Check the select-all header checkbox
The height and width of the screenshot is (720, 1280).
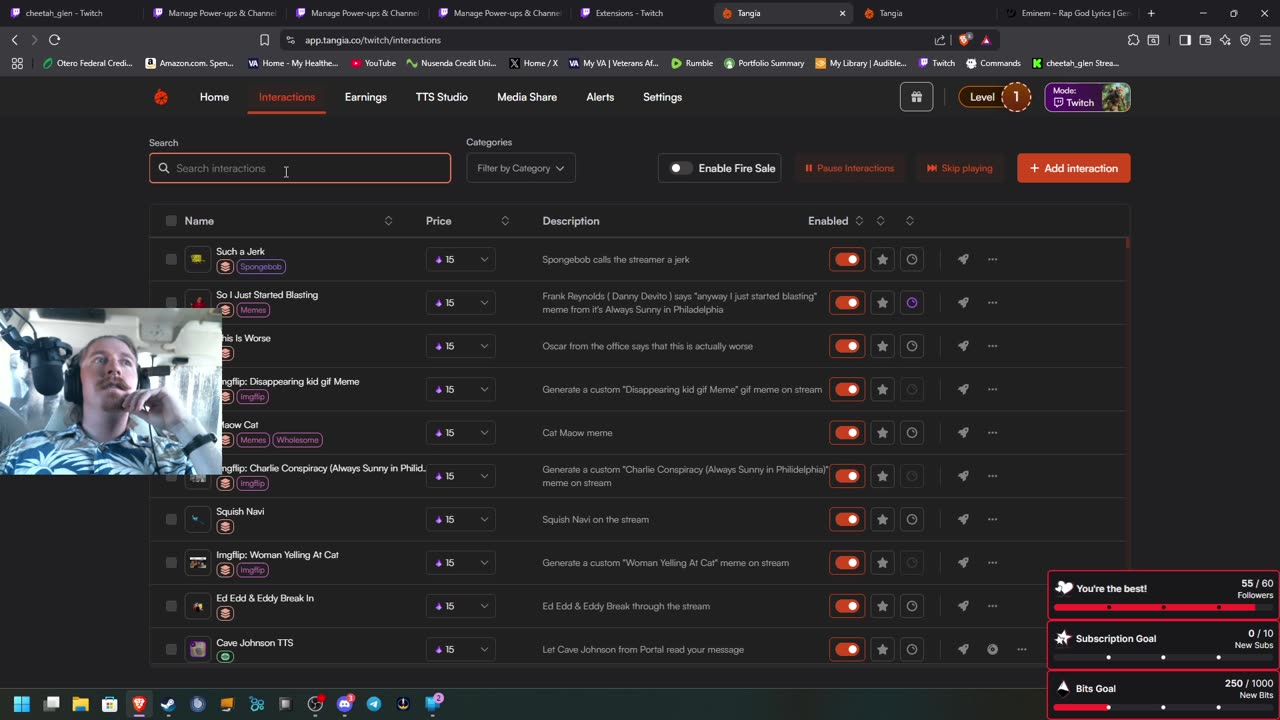tap(171, 221)
